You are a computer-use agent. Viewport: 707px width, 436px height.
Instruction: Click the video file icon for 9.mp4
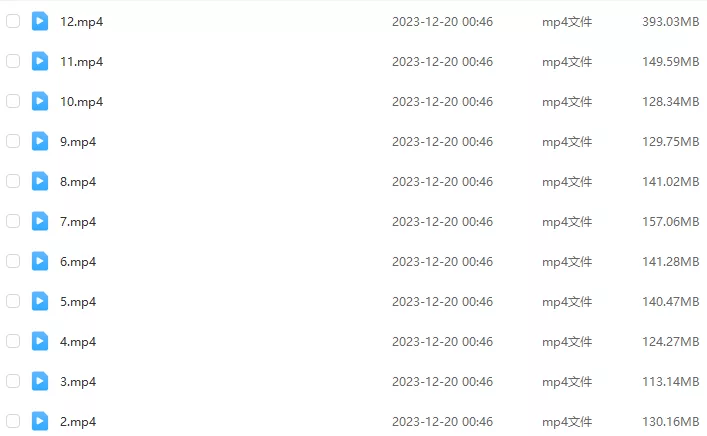tap(40, 141)
